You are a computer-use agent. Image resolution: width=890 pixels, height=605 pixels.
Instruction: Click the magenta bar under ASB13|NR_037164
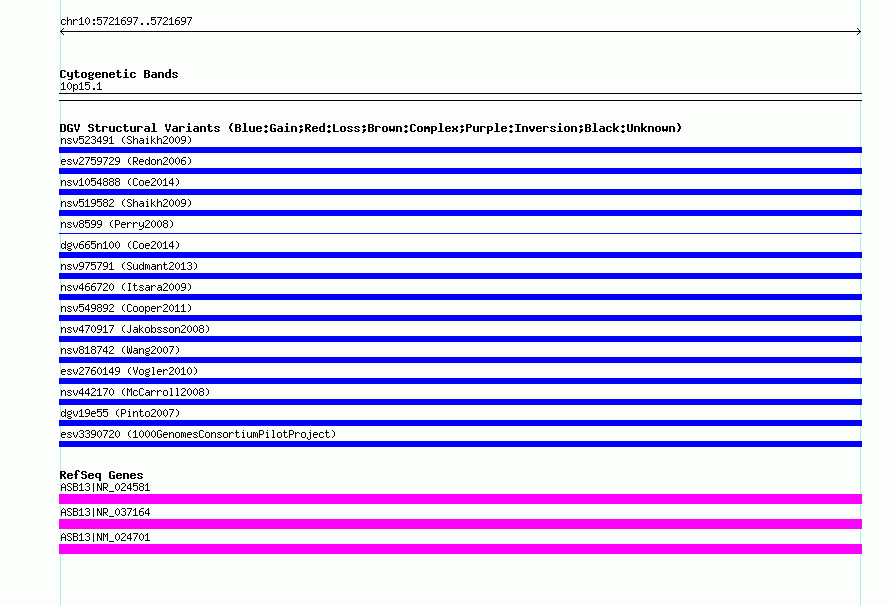pyautogui.click(x=460, y=524)
